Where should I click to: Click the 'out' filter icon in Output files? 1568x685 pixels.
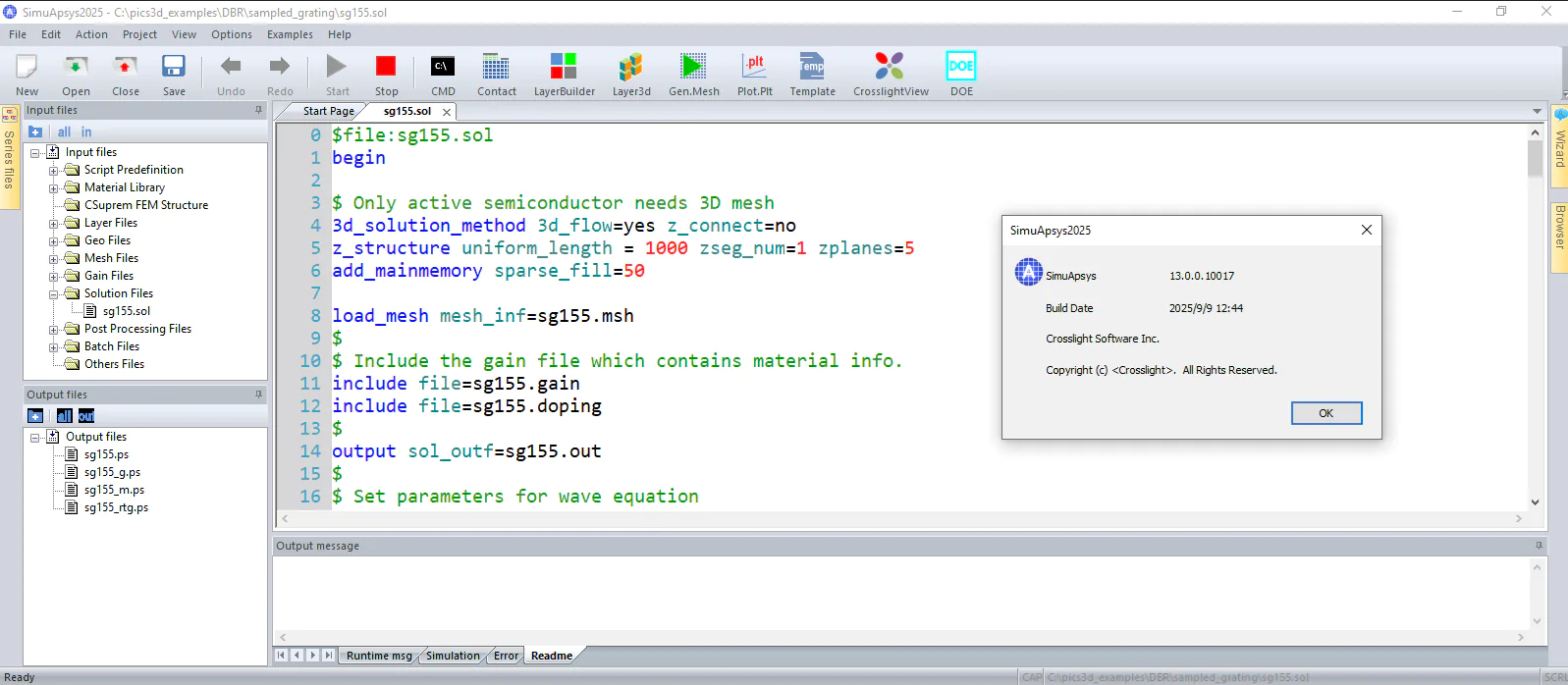point(86,416)
